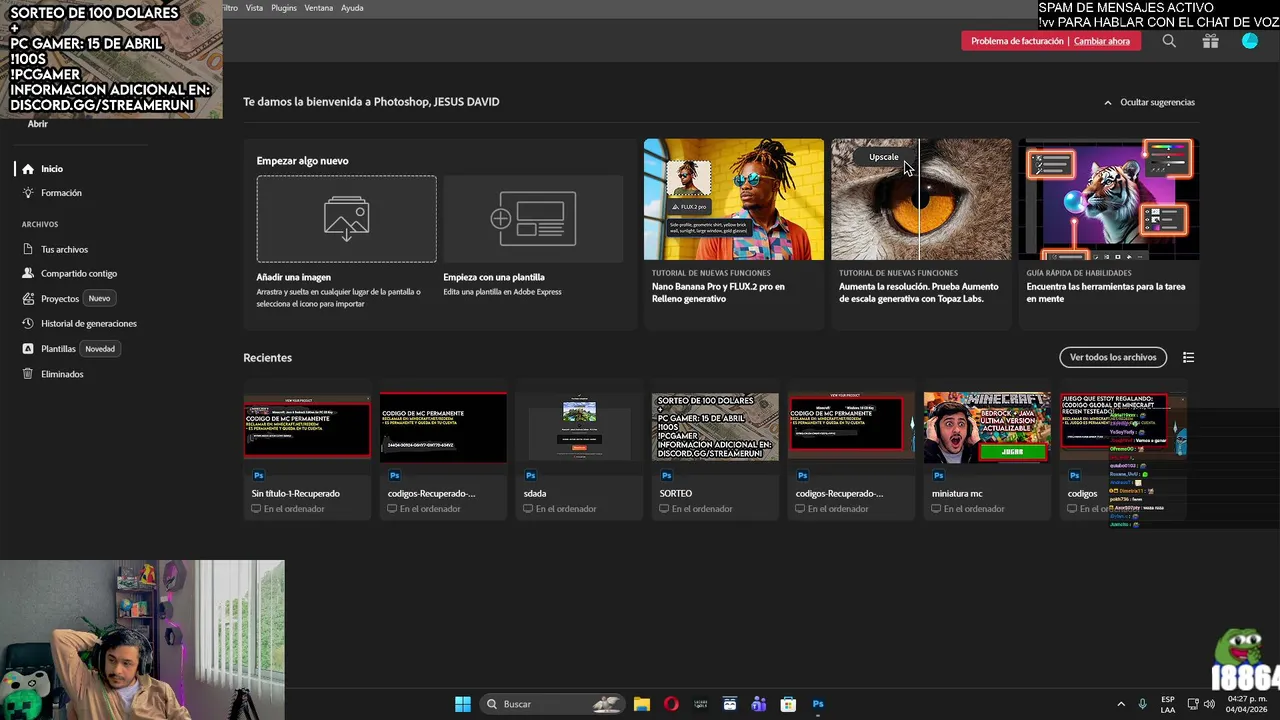
Task: Open the Plugins menu
Action: tap(284, 7)
